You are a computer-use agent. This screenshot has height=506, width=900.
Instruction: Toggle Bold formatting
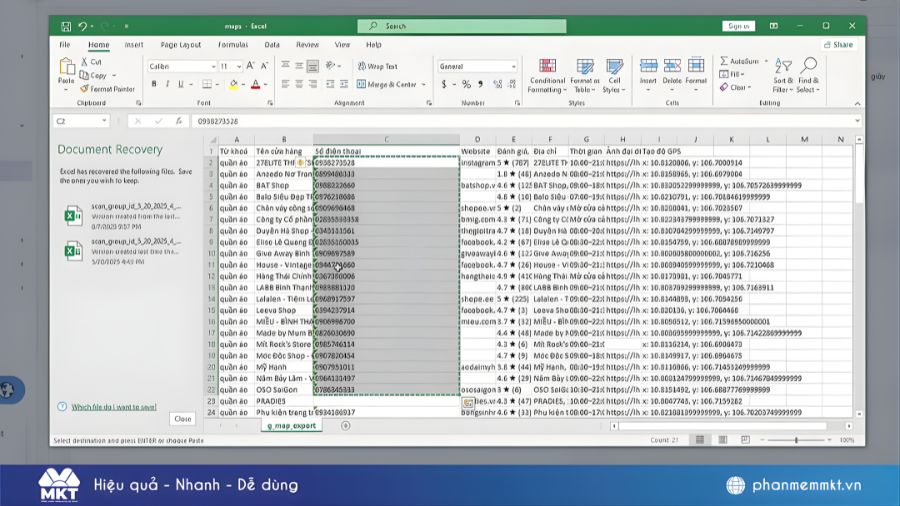(154, 84)
